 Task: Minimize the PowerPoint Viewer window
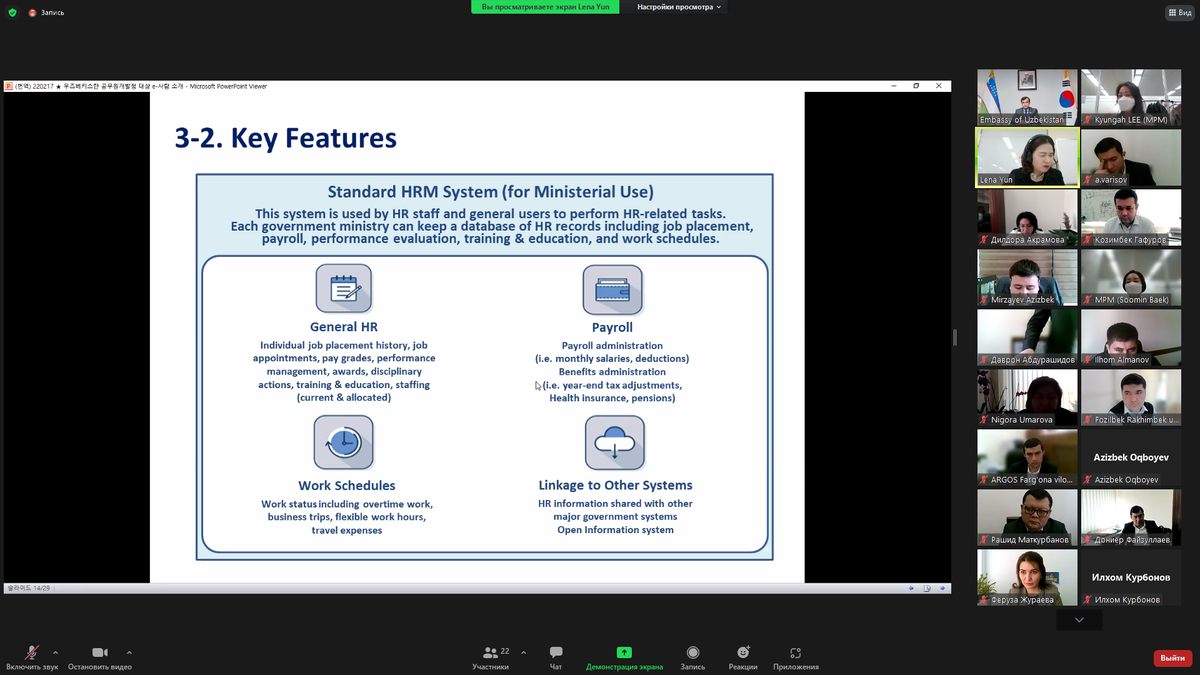pos(894,86)
